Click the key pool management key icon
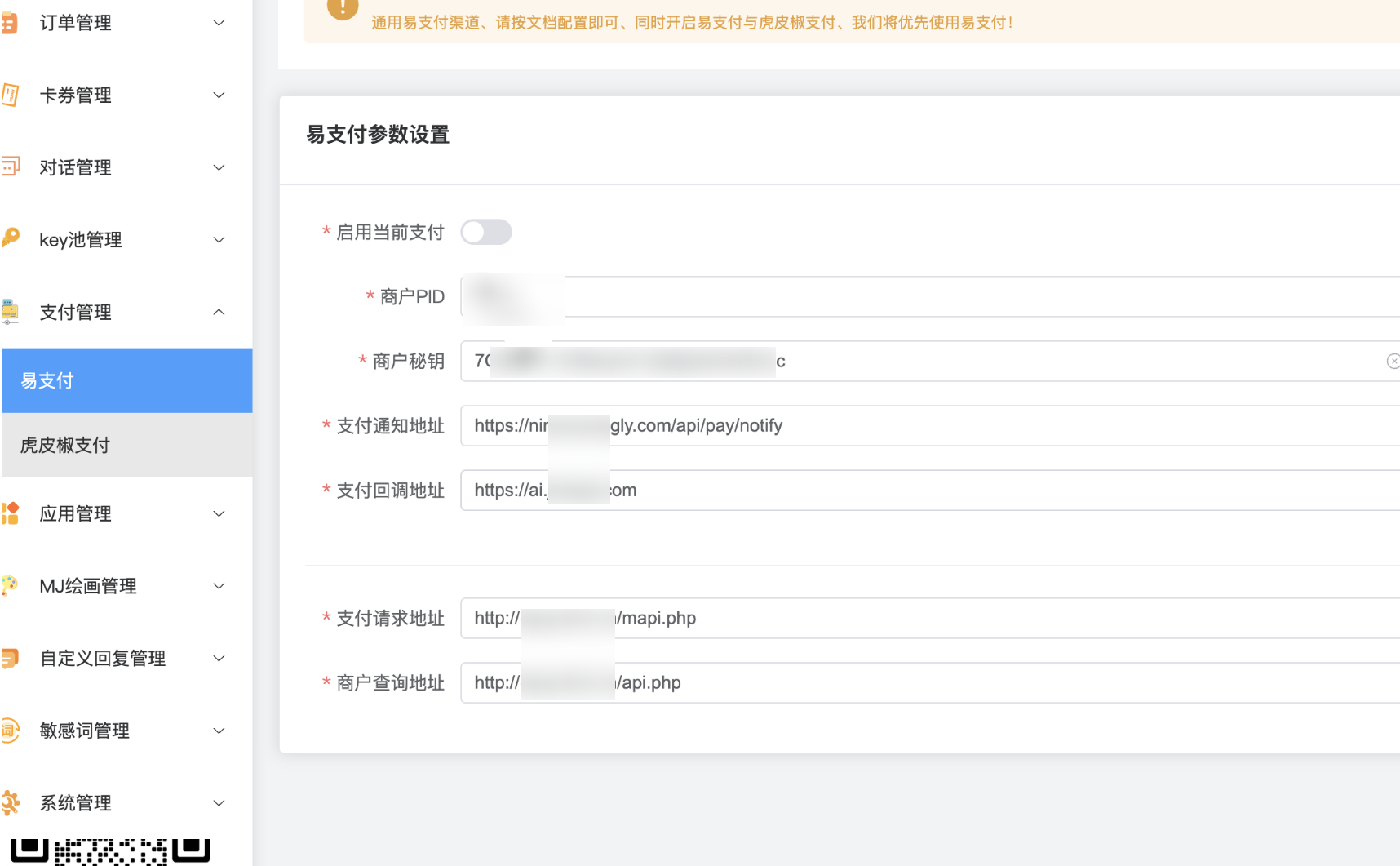This screenshot has height=866, width=1400. pyautogui.click(x=11, y=238)
